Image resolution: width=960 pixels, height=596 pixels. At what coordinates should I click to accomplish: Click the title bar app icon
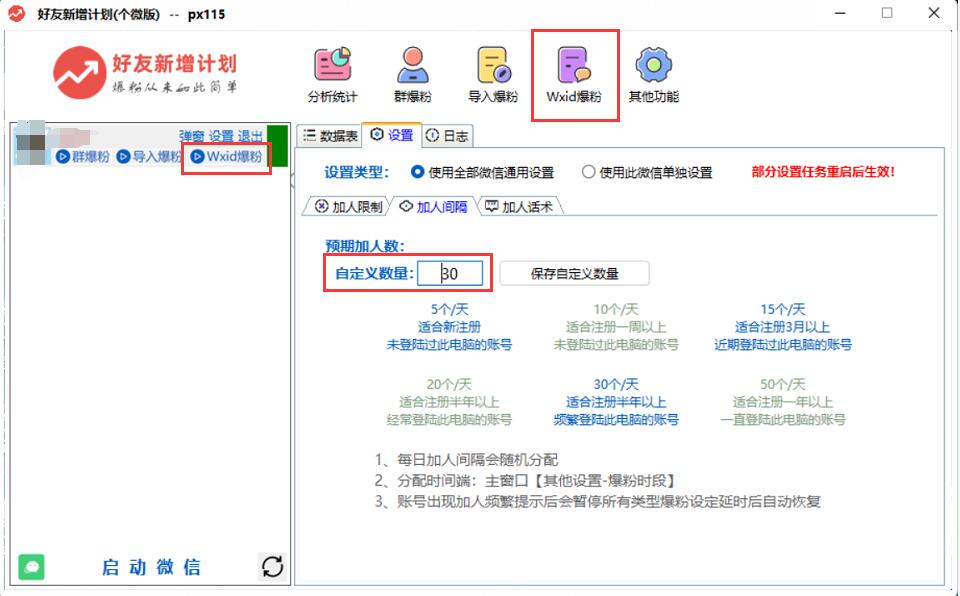[x=17, y=13]
